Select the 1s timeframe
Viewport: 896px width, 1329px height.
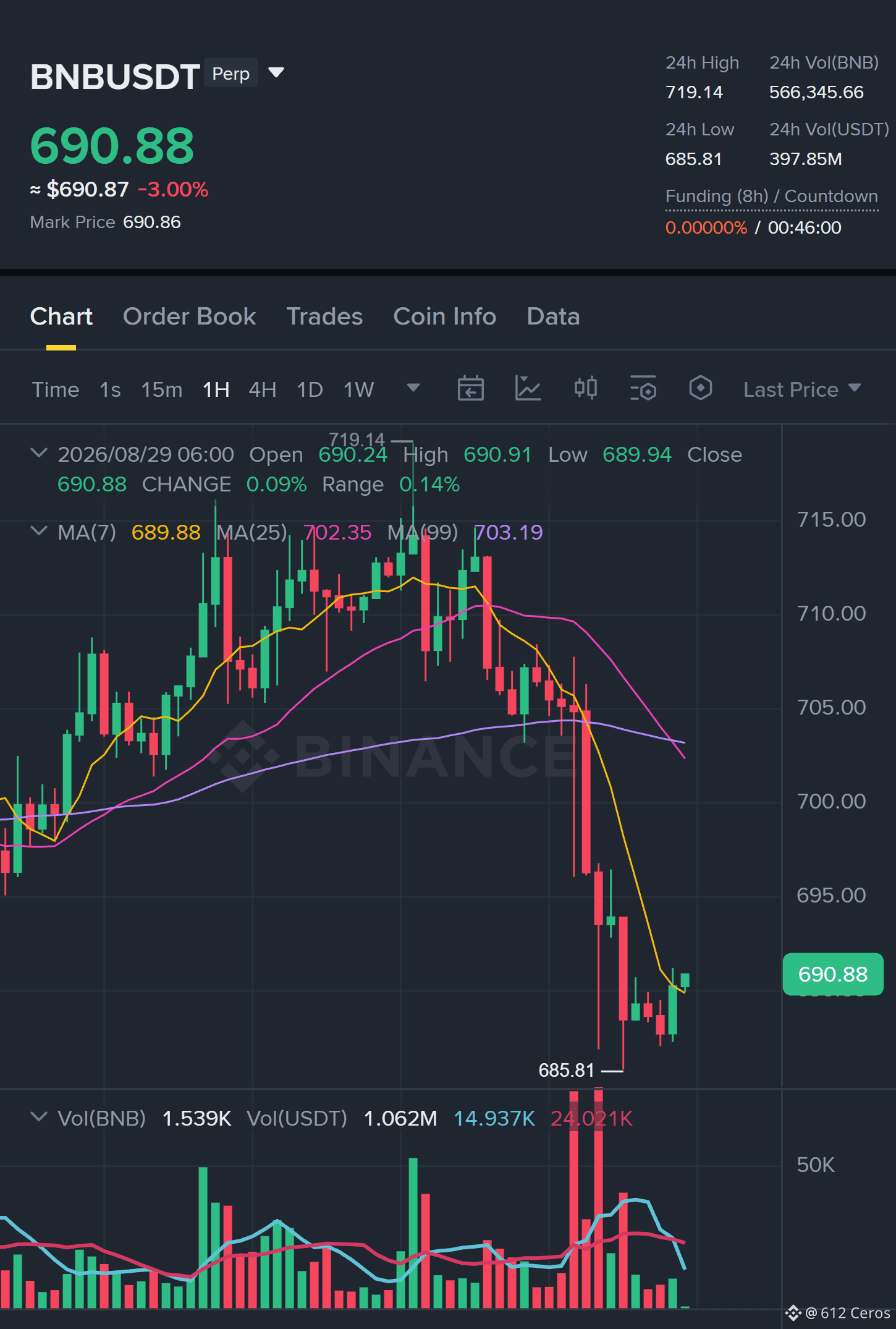tap(110, 389)
